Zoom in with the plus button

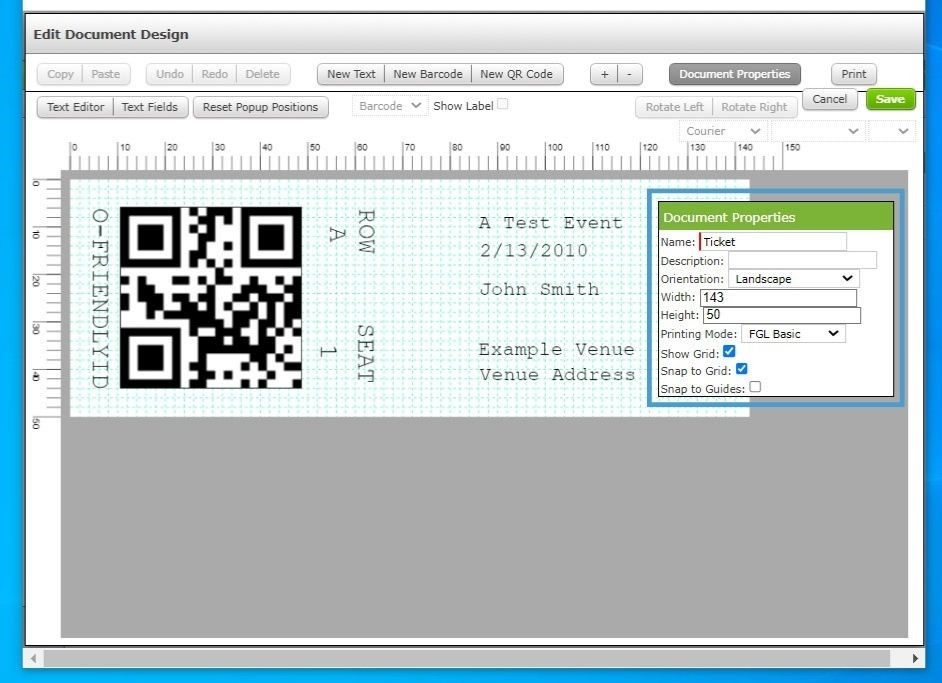coord(604,74)
